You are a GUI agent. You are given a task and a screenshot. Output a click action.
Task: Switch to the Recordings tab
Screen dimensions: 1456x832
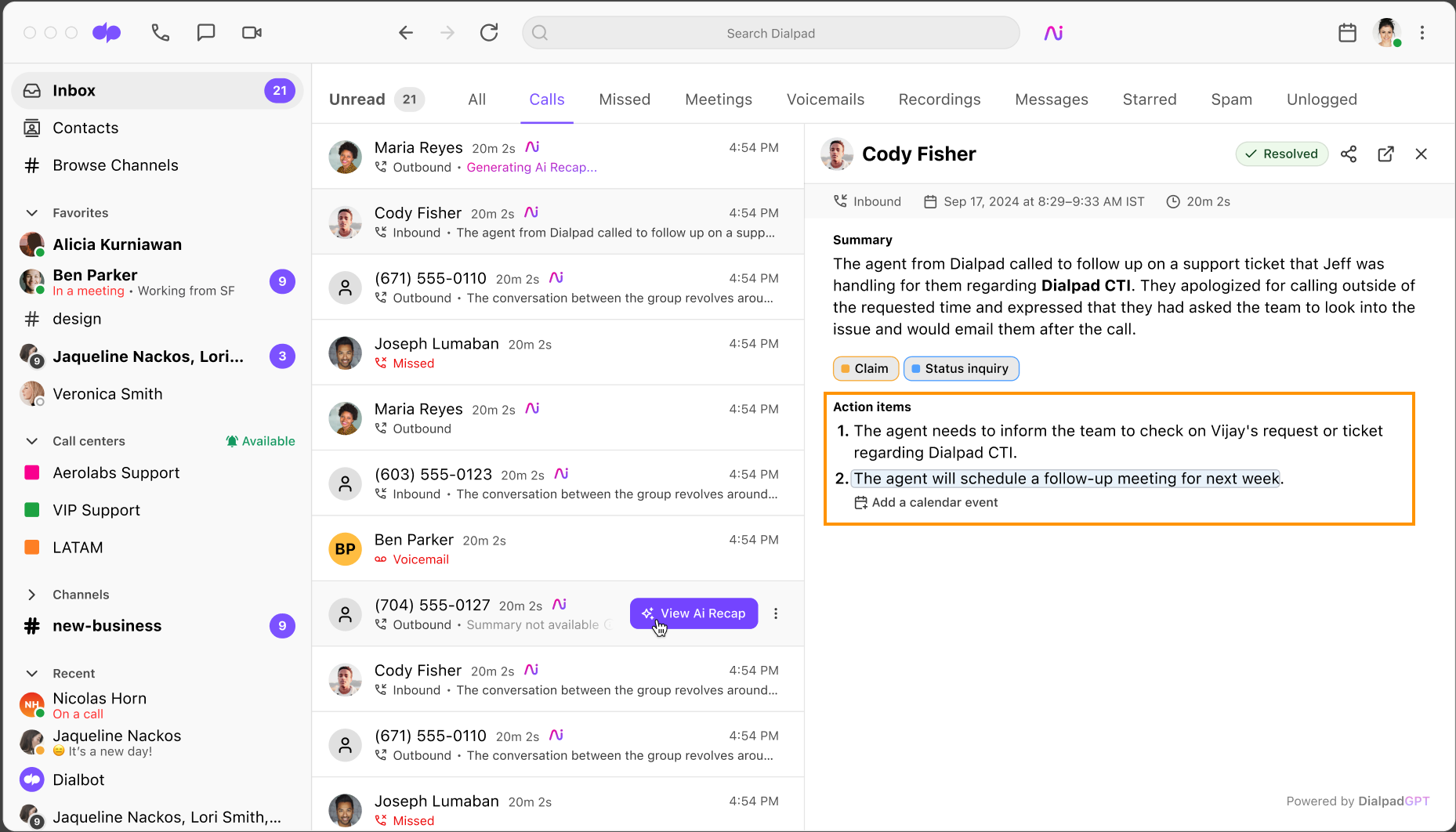(940, 99)
